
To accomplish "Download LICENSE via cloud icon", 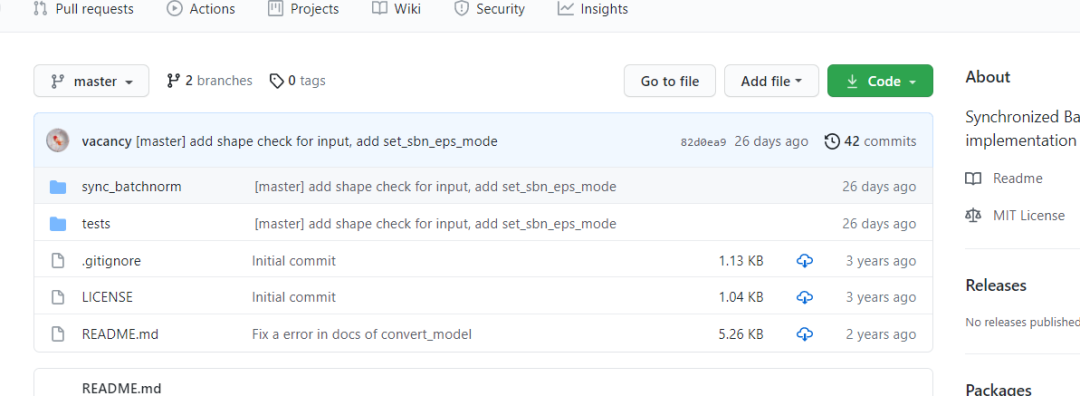I will point(804,298).
